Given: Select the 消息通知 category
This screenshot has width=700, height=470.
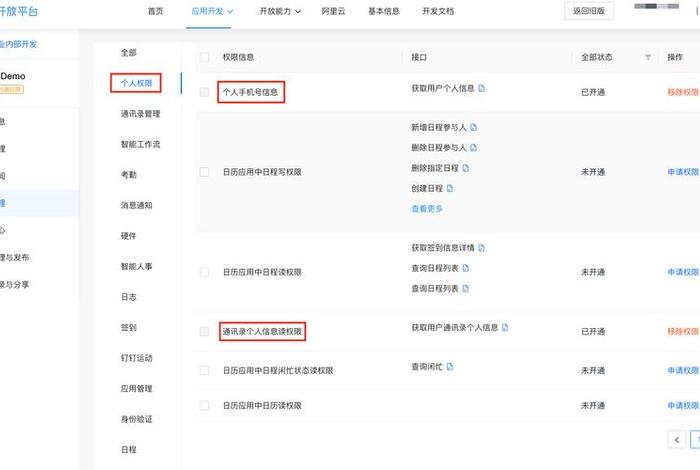Looking at the screenshot, I should [137, 205].
